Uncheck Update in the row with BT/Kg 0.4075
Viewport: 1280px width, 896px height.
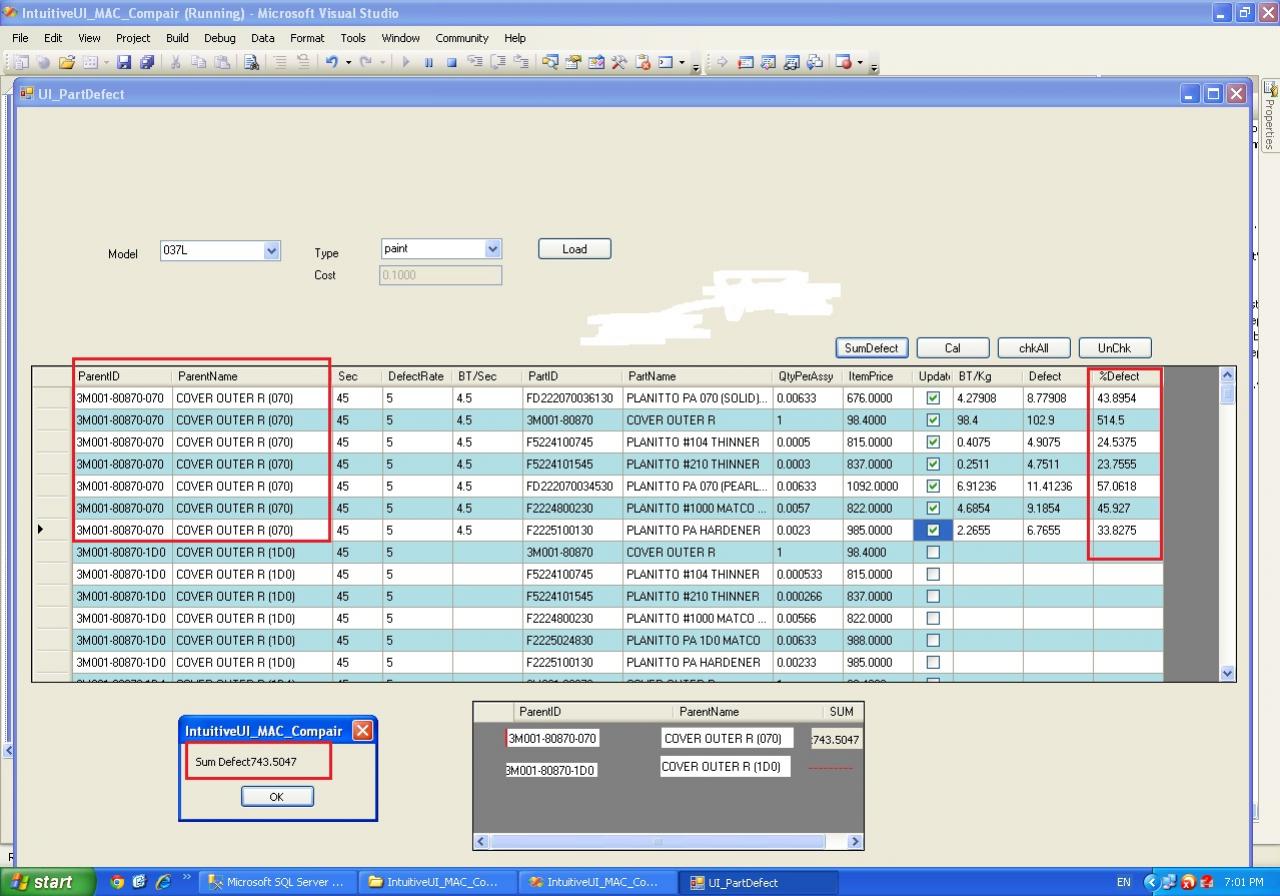pyautogui.click(x=933, y=442)
